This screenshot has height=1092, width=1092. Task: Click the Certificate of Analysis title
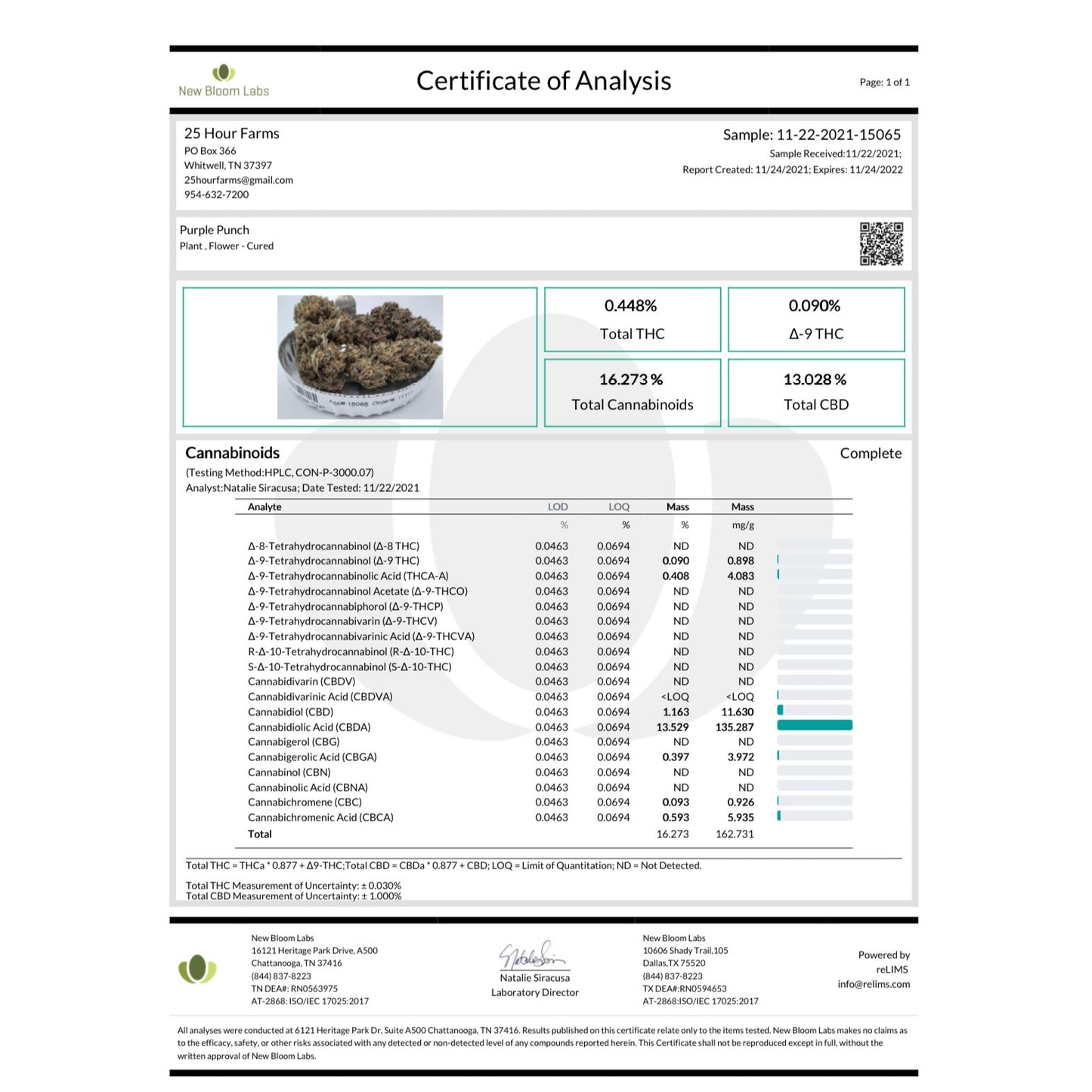[543, 81]
